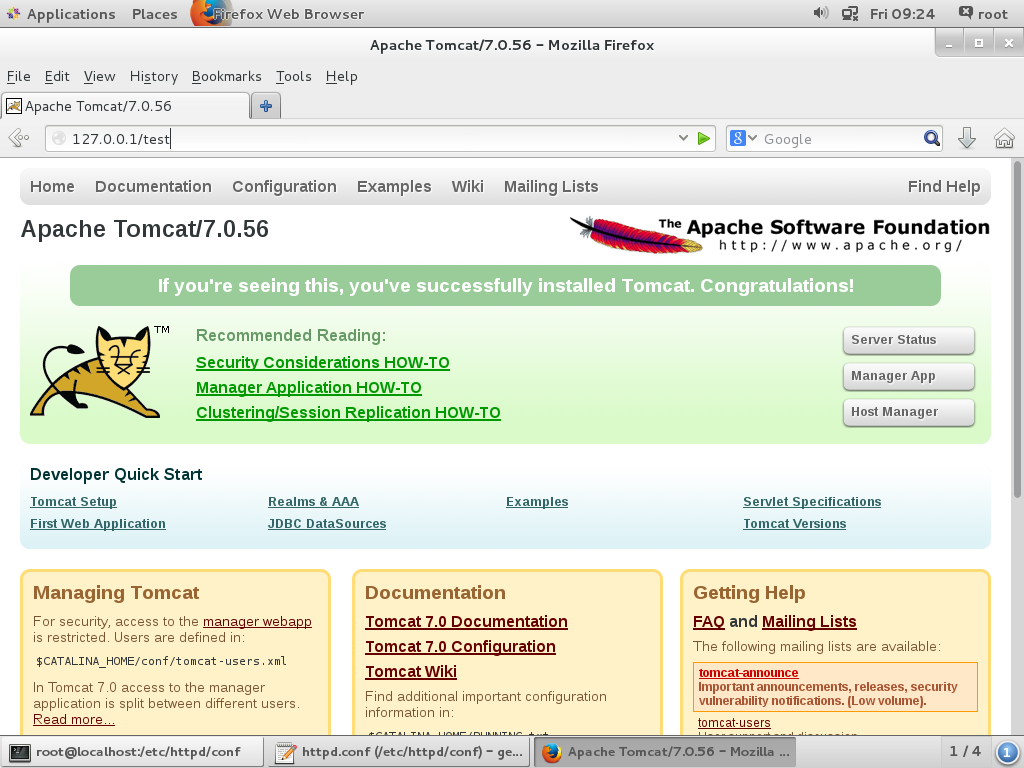This screenshot has width=1024, height=768.
Task: Click the manager webapp link
Action: (x=257, y=622)
